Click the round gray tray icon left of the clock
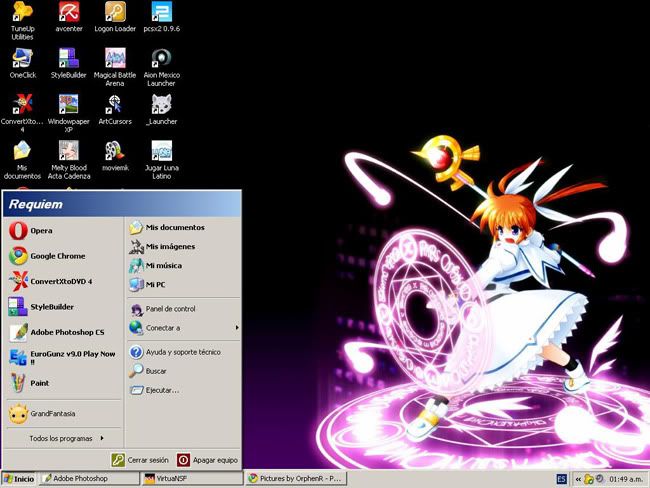The width and height of the screenshot is (650, 488). [599, 479]
